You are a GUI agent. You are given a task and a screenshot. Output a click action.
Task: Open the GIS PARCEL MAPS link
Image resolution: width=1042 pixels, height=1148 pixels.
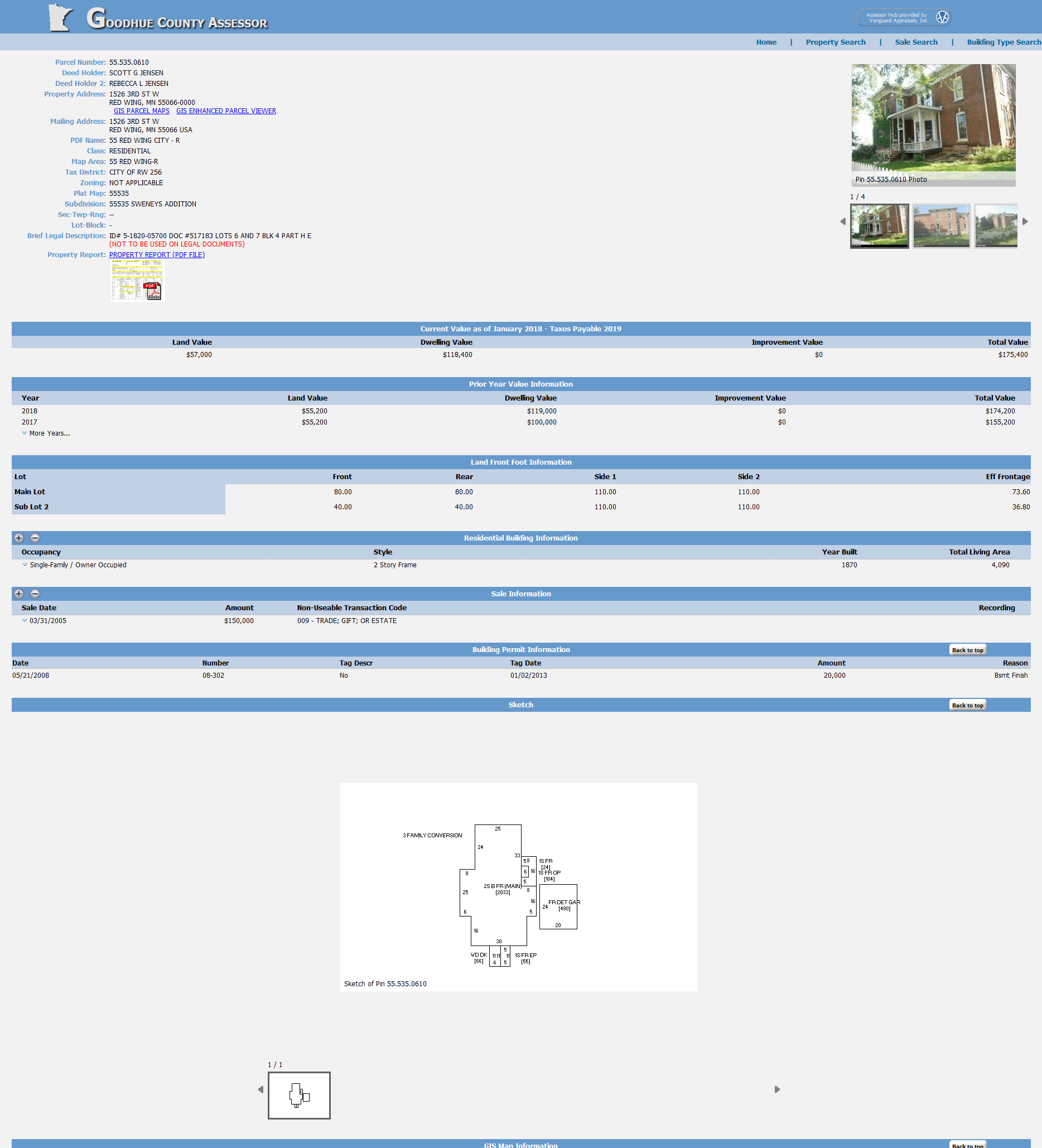[x=142, y=111]
